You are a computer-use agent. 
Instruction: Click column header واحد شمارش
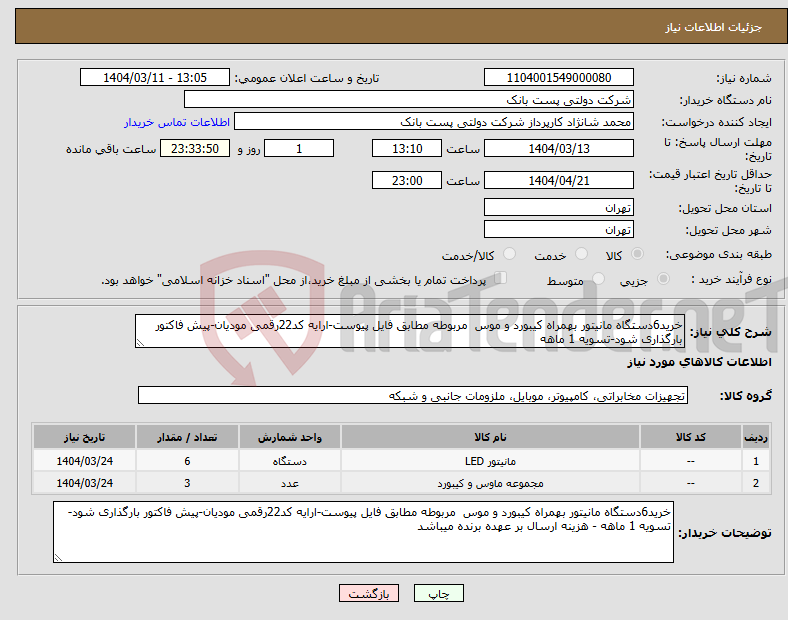290,437
